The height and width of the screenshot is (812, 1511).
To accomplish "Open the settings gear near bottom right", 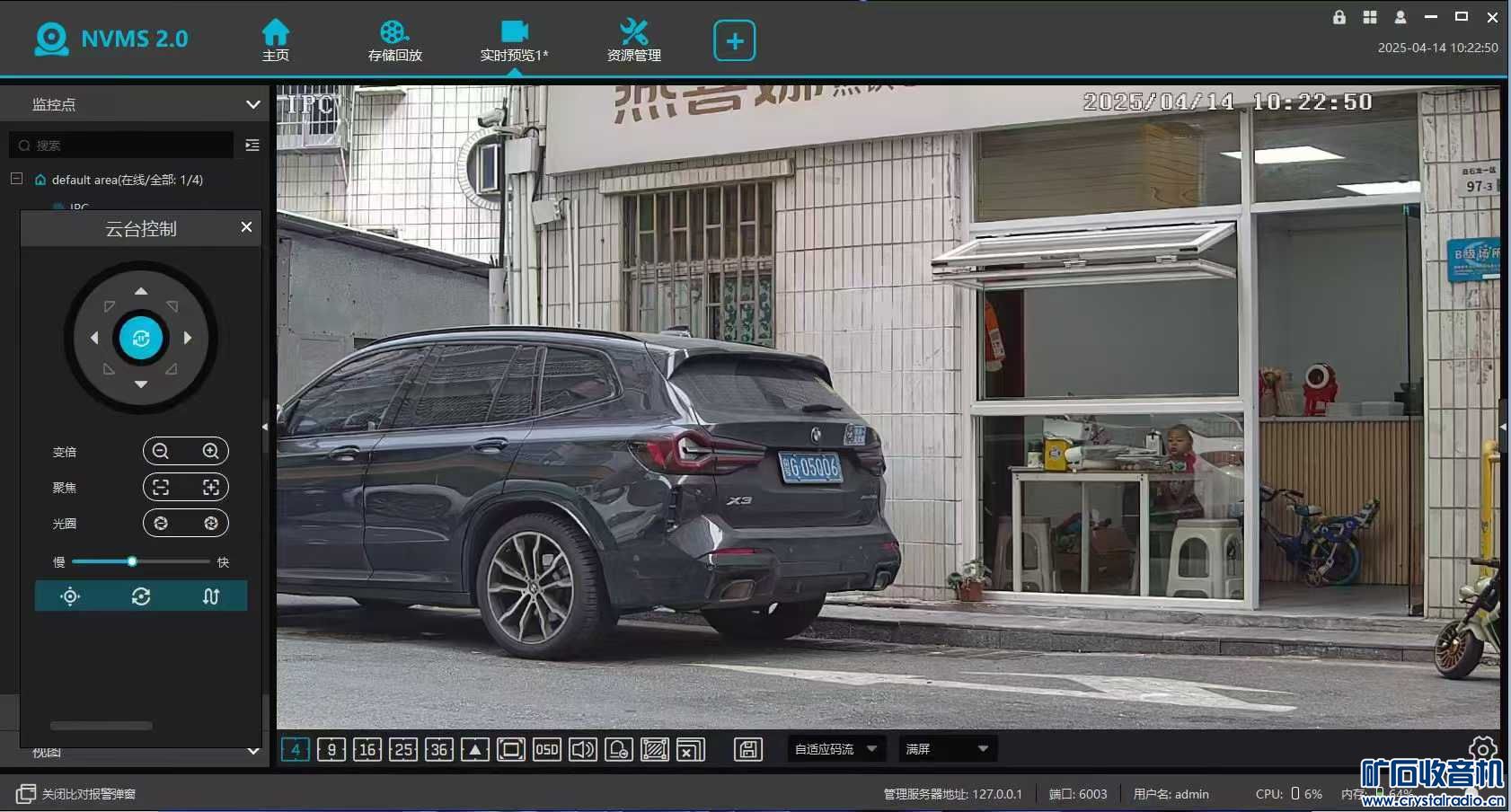I will [x=1482, y=749].
